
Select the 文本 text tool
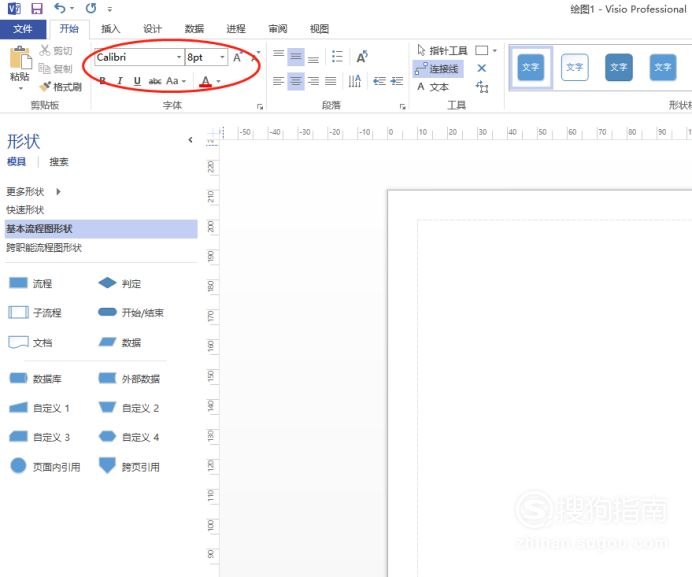[x=433, y=87]
